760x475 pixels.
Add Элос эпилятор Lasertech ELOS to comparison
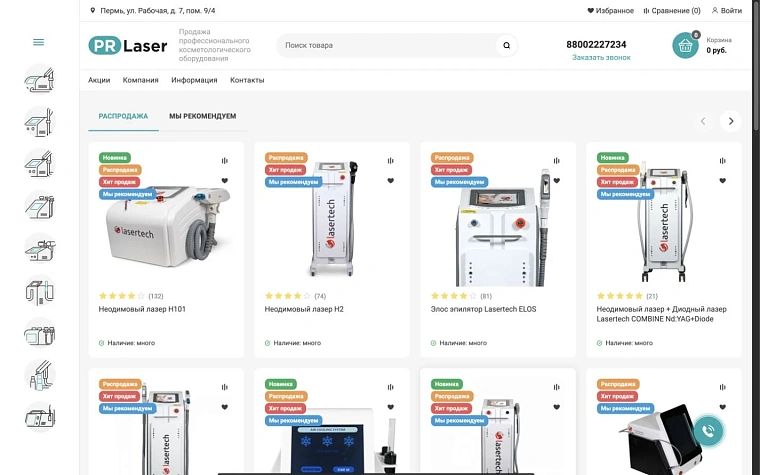[x=556, y=160]
